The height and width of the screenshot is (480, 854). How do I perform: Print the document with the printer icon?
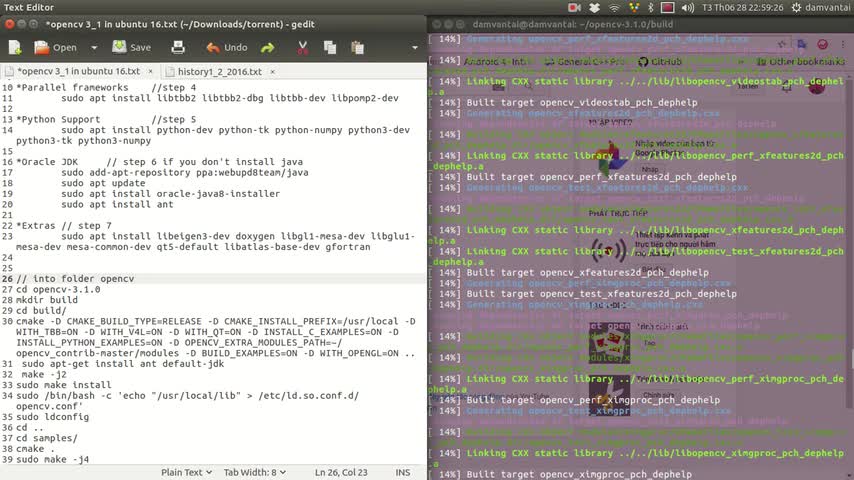178,48
